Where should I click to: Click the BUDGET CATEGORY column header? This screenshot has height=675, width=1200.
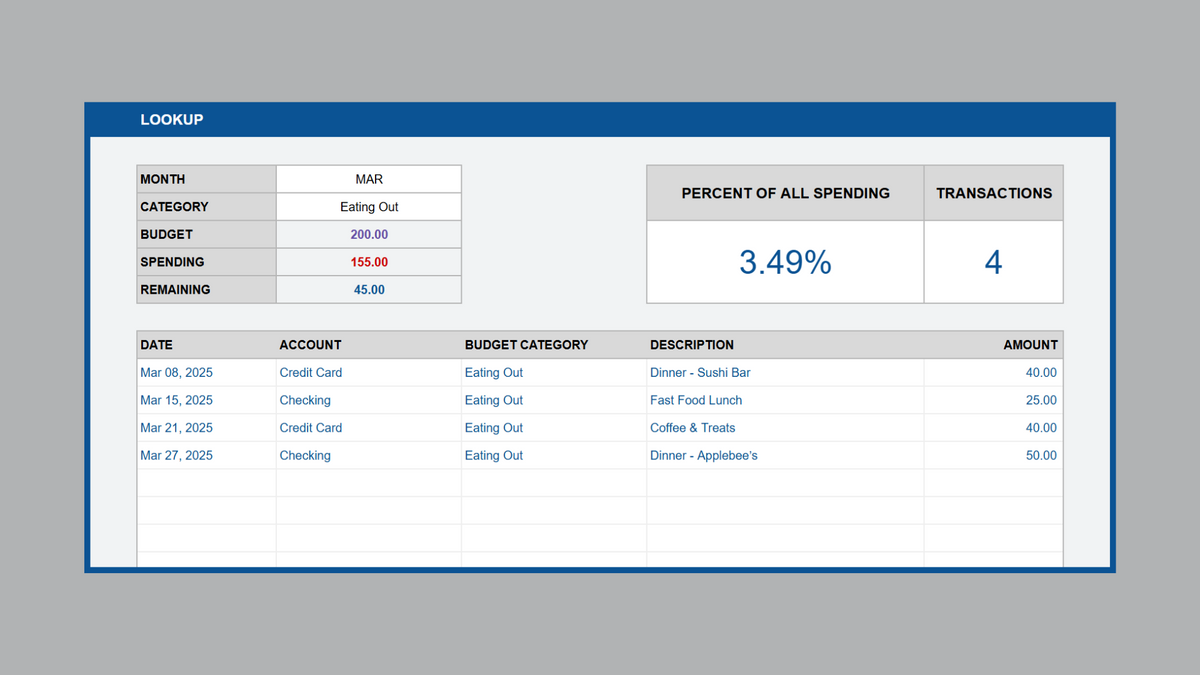(x=554, y=345)
